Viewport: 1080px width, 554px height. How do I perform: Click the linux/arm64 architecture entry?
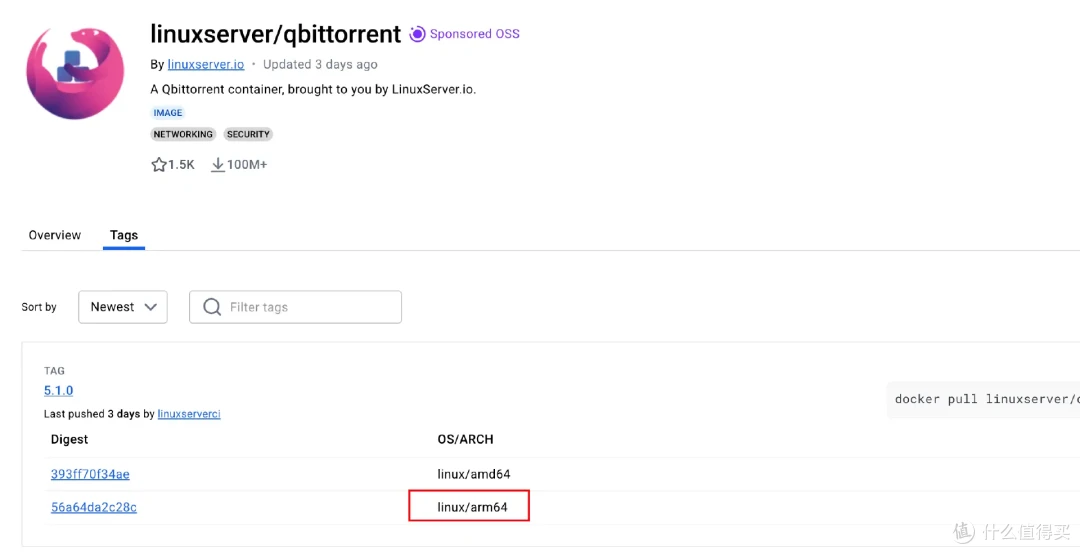[x=472, y=507]
